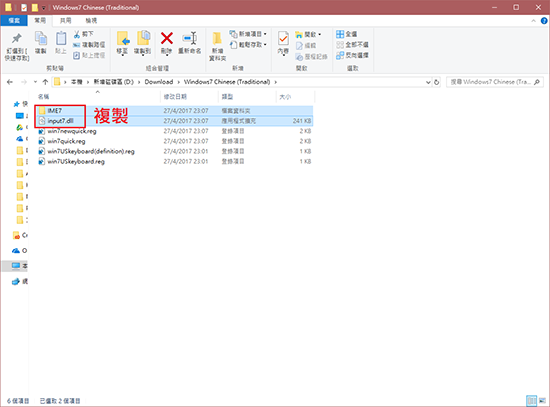Select the win7quick.reg file

tap(66, 141)
